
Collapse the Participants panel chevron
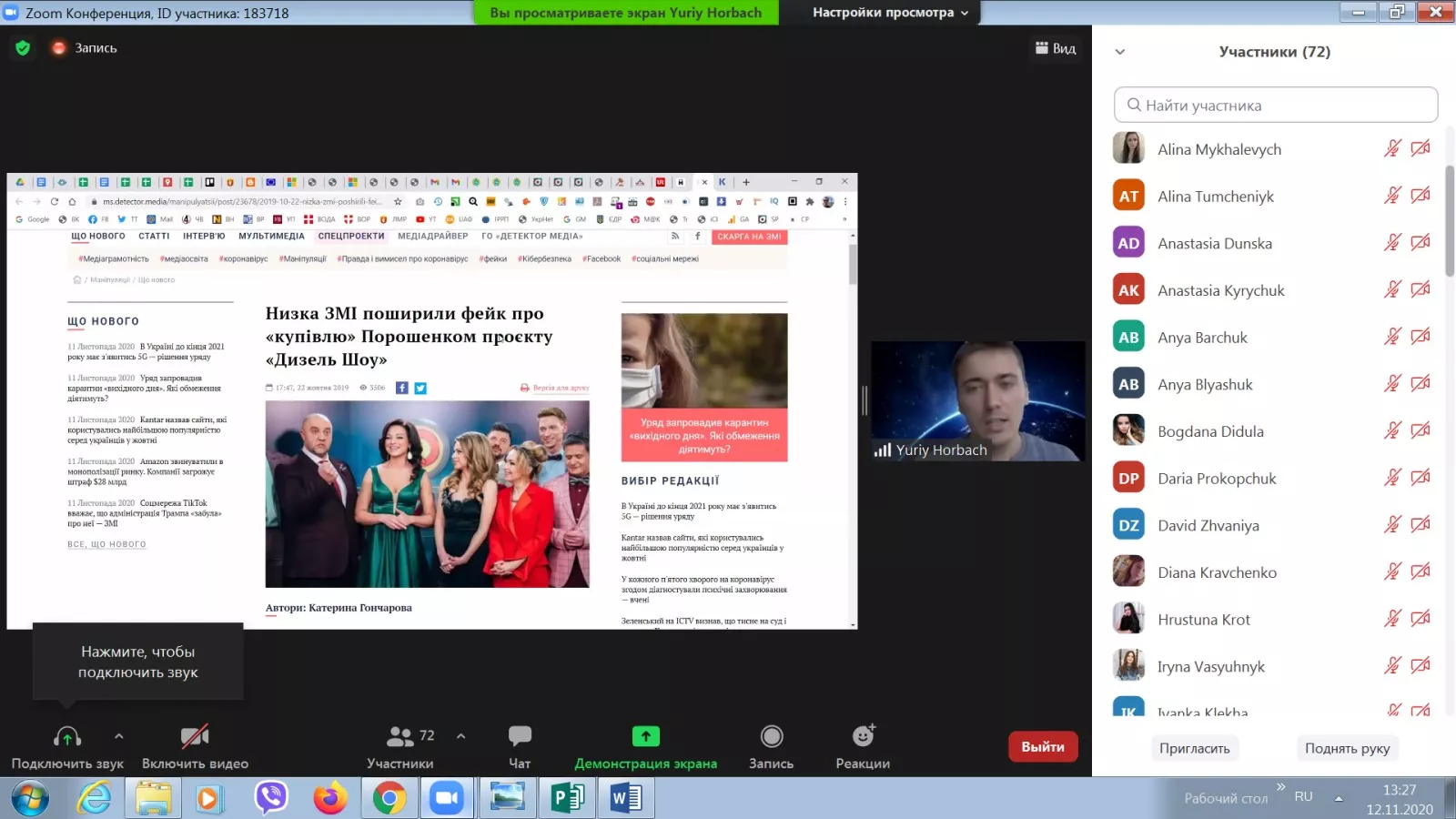[x=1120, y=52]
